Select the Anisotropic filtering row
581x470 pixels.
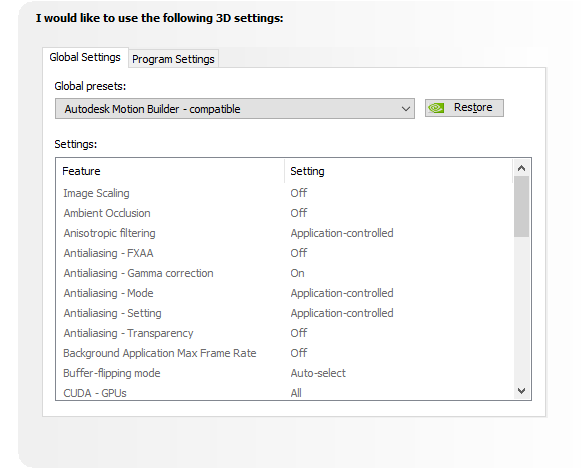tap(285, 233)
